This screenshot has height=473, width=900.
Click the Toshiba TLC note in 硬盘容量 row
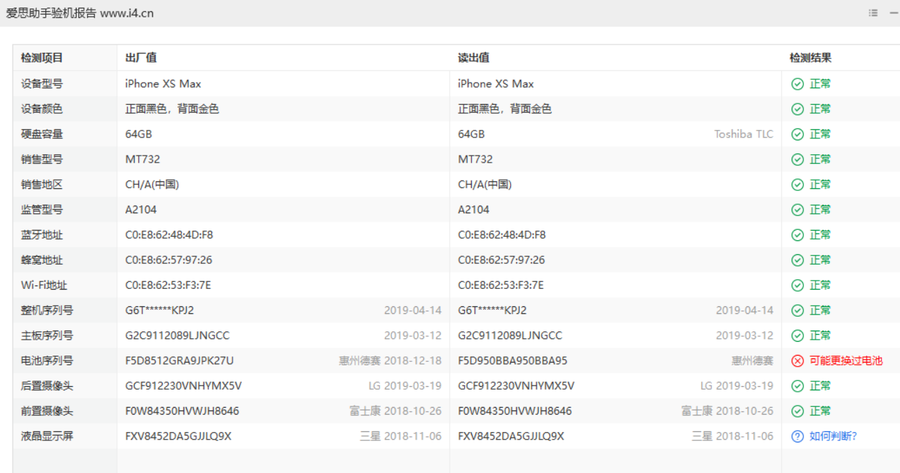(743, 134)
